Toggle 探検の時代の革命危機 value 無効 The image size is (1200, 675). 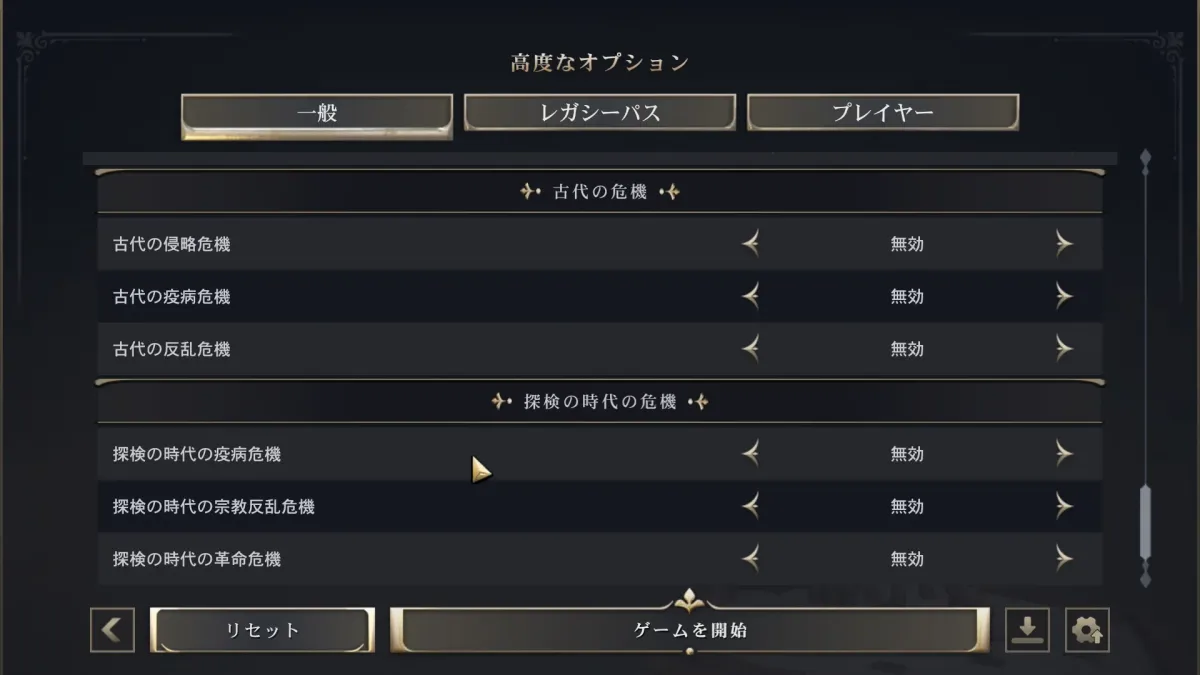click(x=907, y=559)
